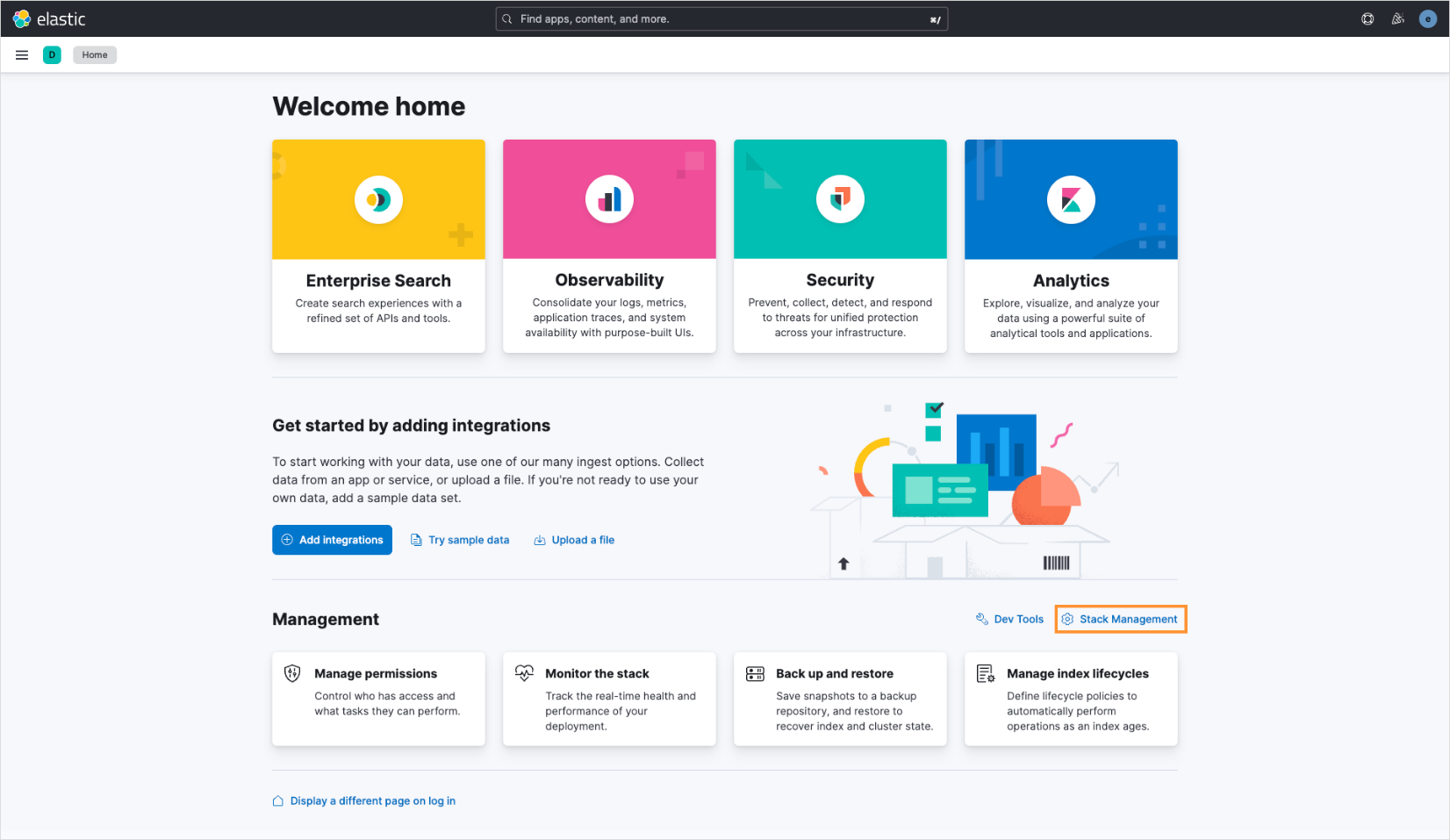Click the Manage index lifecycles icon

coord(985,673)
